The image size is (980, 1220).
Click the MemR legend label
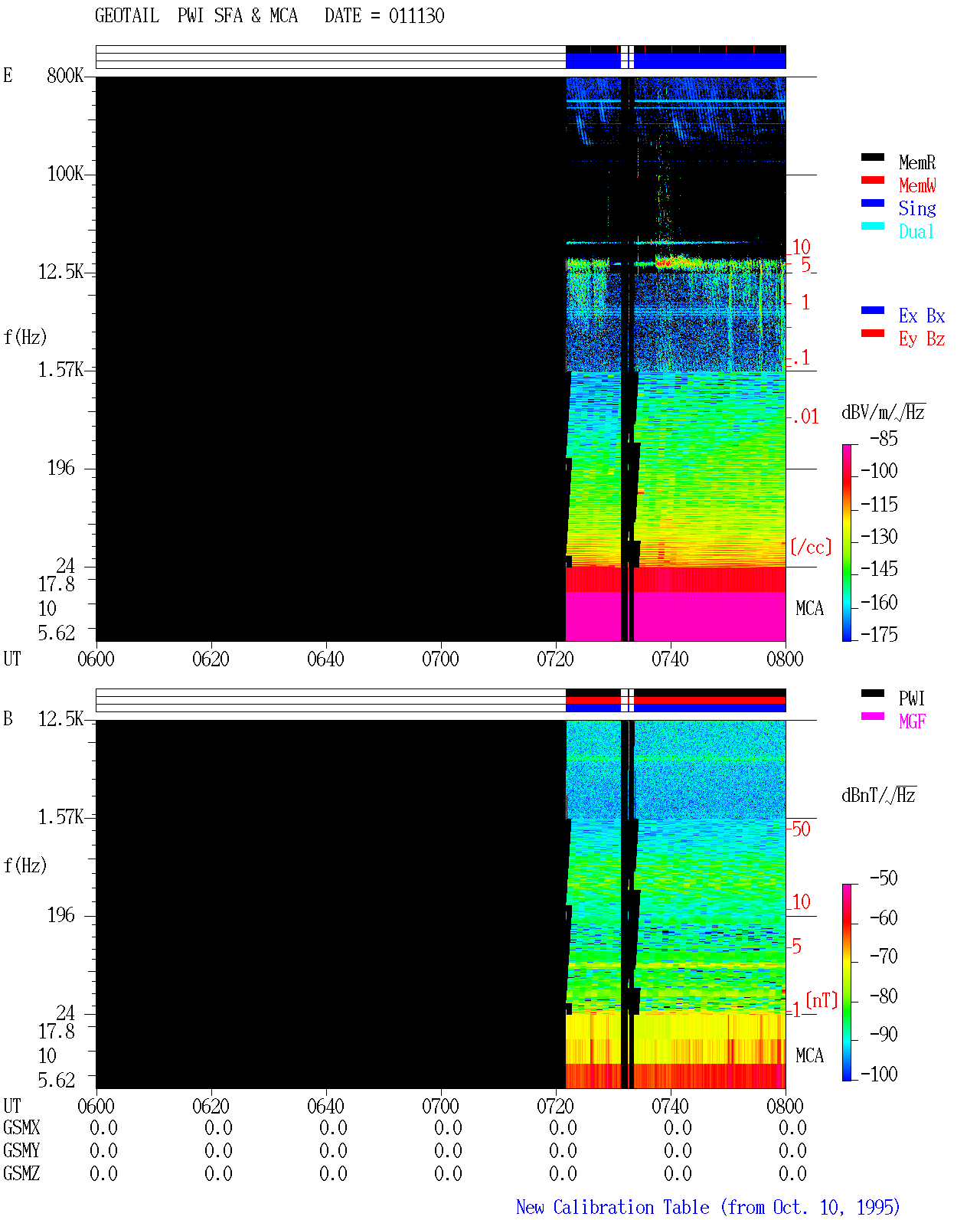pos(917,162)
